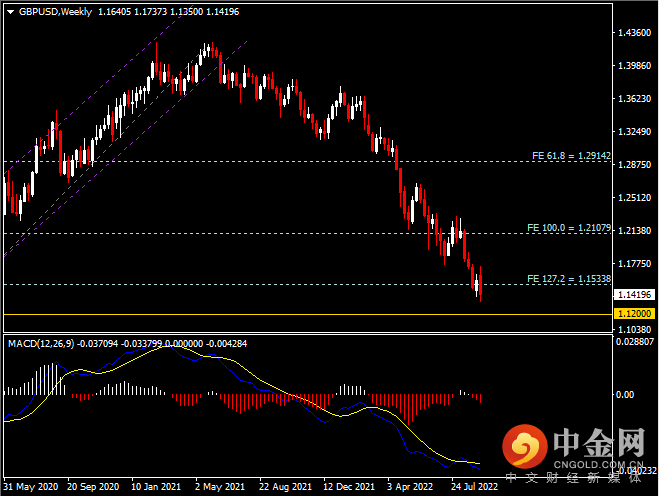Click the 2 May 2021 date label
Viewport: 659px width, 496px height.
coord(220,487)
